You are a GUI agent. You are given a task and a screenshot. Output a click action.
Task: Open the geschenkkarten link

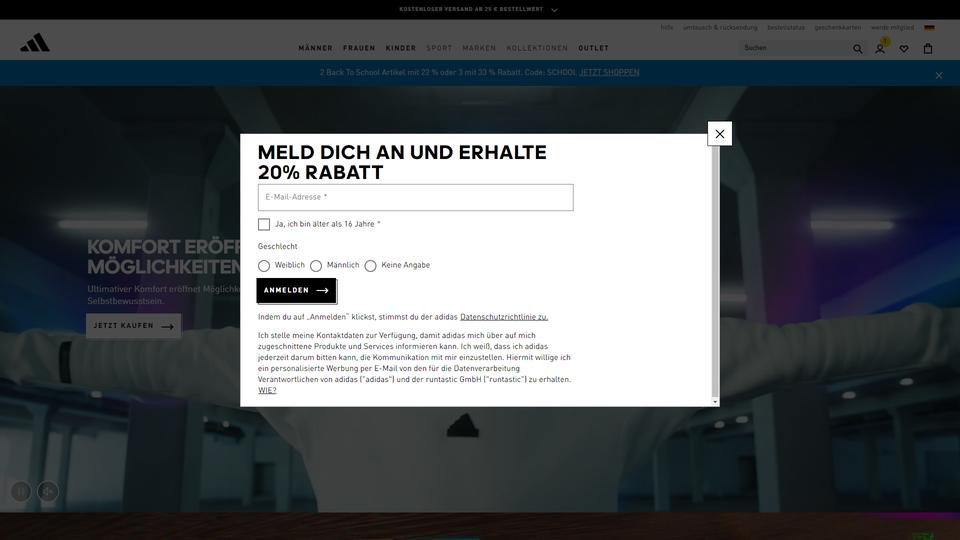click(x=837, y=28)
